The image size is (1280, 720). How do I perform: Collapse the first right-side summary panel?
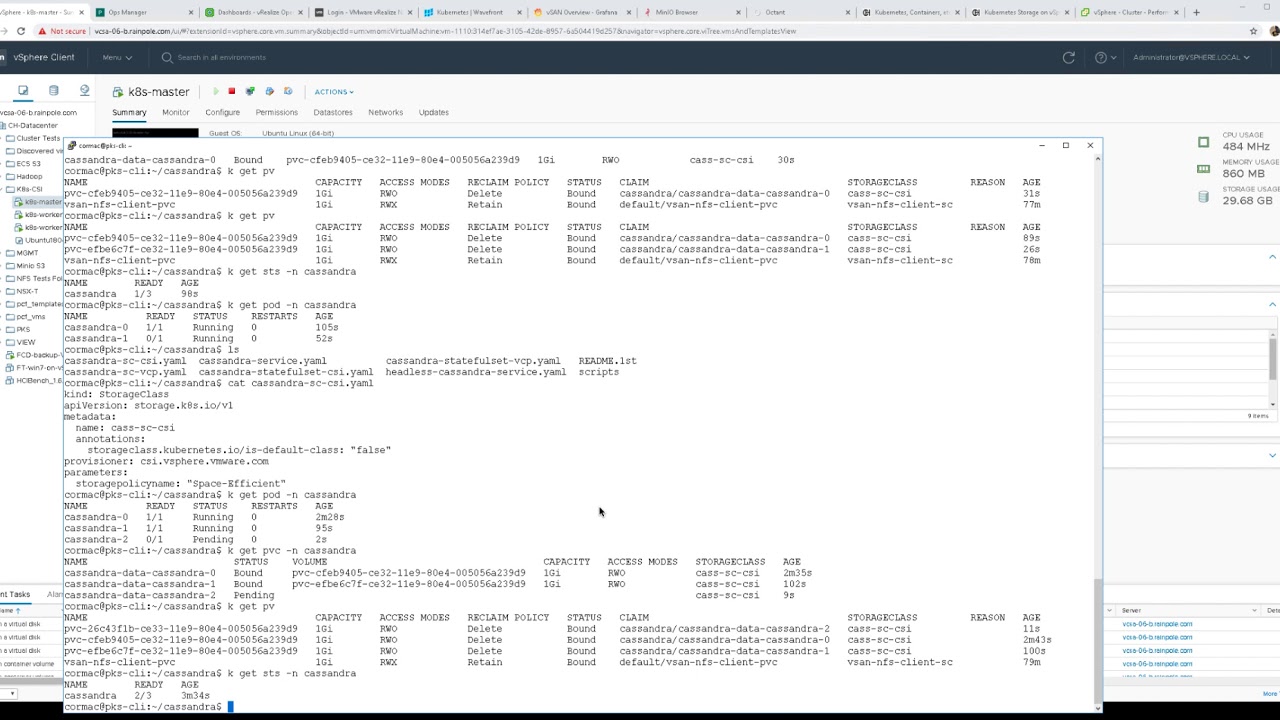coord(1272,257)
